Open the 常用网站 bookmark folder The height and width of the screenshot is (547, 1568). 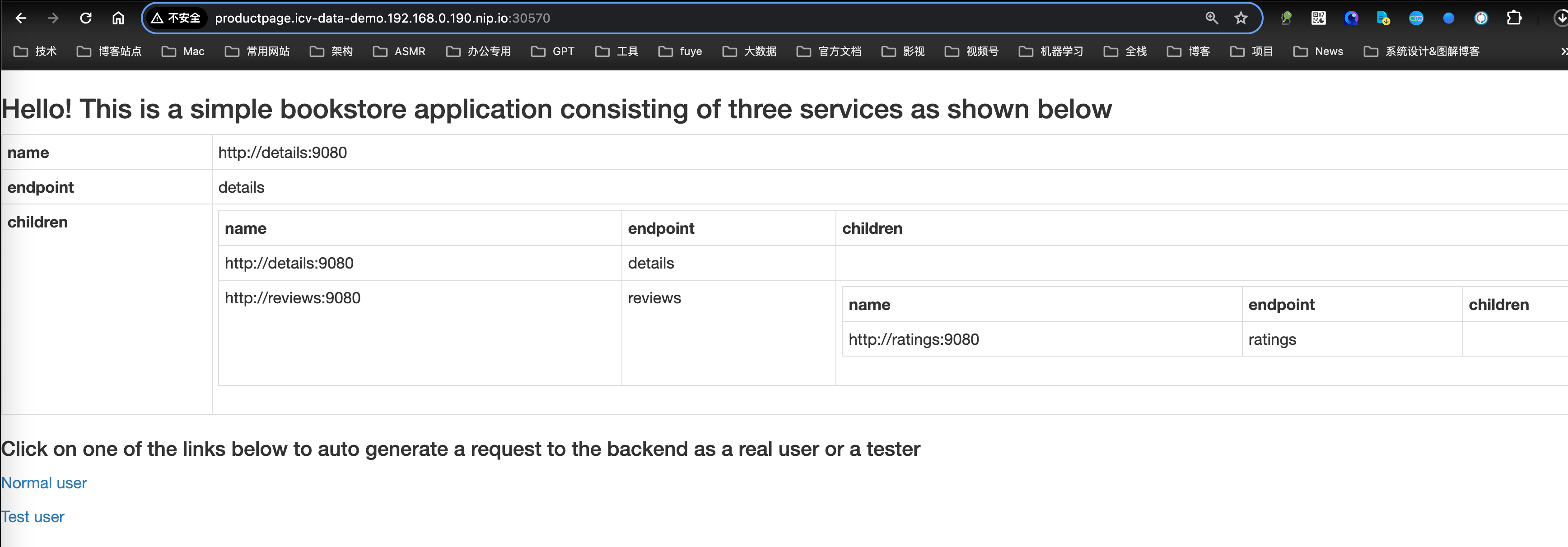257,52
